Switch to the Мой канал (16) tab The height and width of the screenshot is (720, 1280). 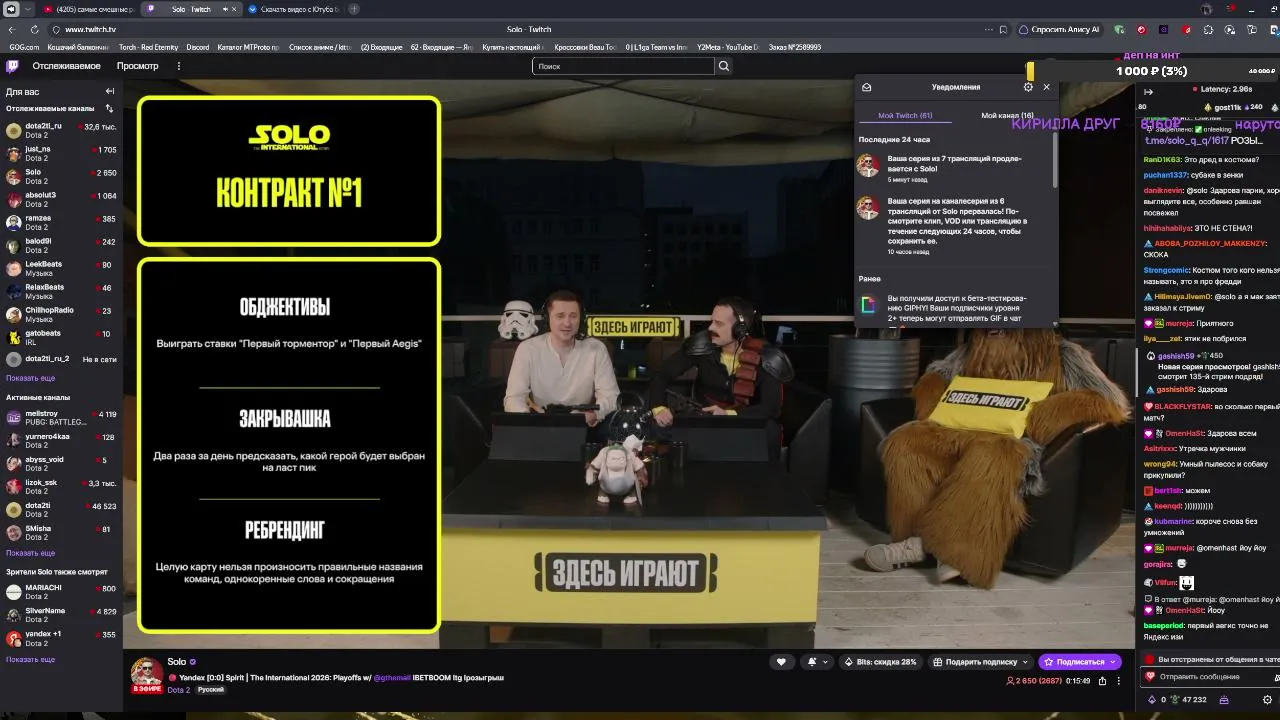pyautogui.click(x=1007, y=115)
